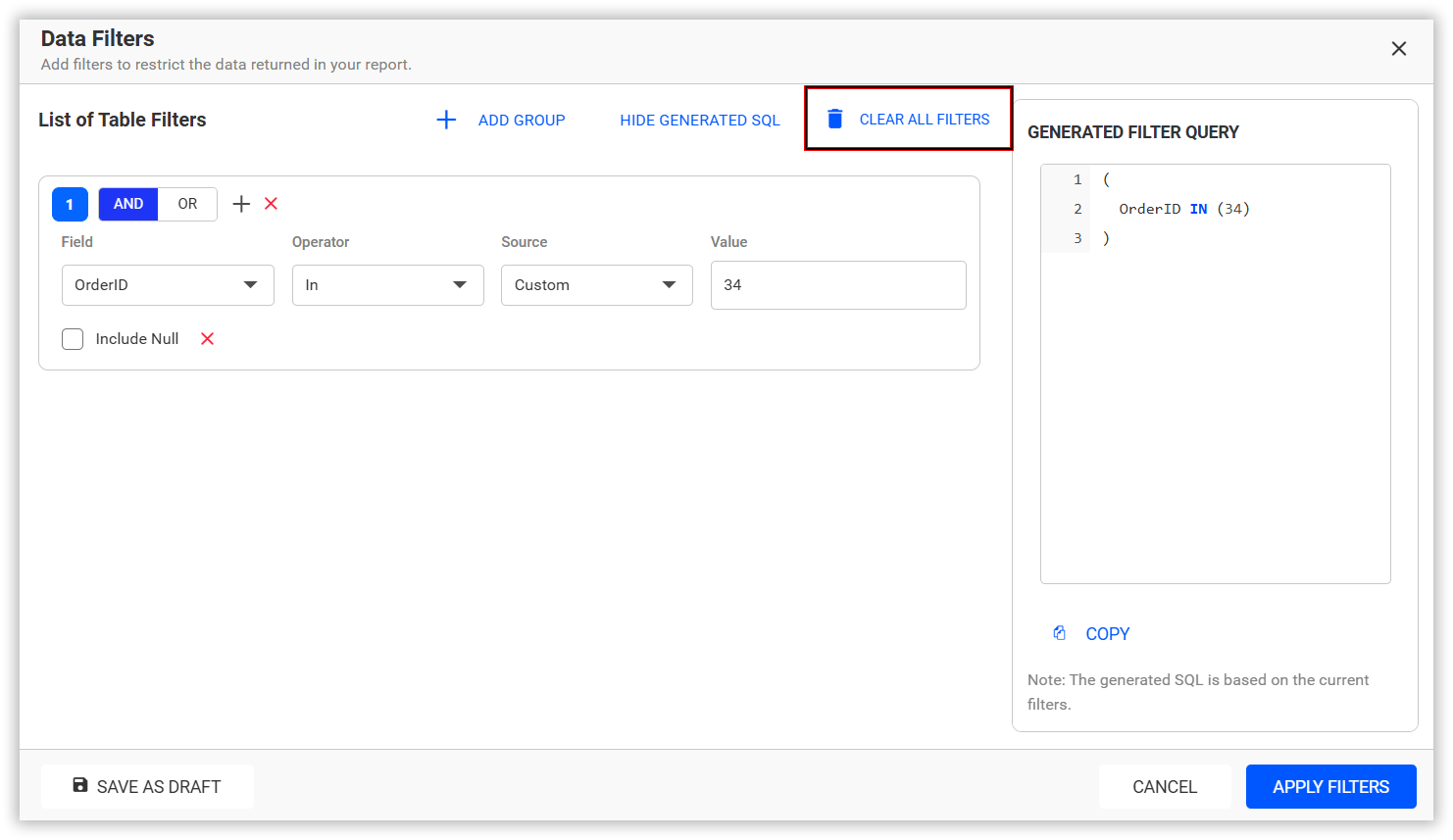Click the copy icon under the generated query
The width and height of the screenshot is (1453, 840).
point(1060,633)
